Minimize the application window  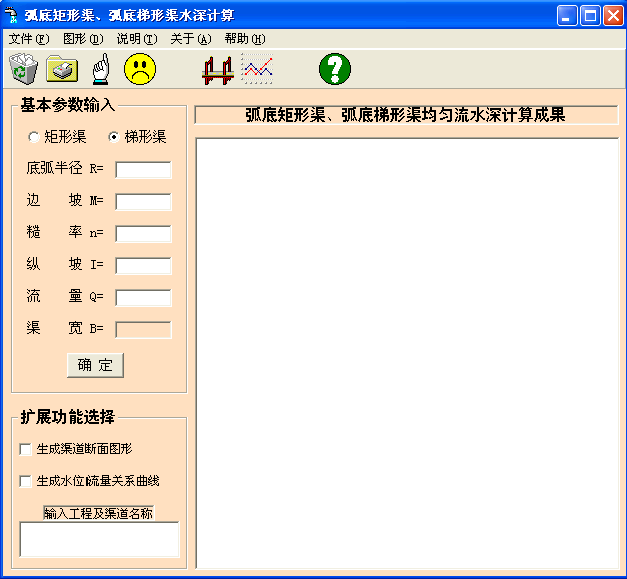(567, 16)
